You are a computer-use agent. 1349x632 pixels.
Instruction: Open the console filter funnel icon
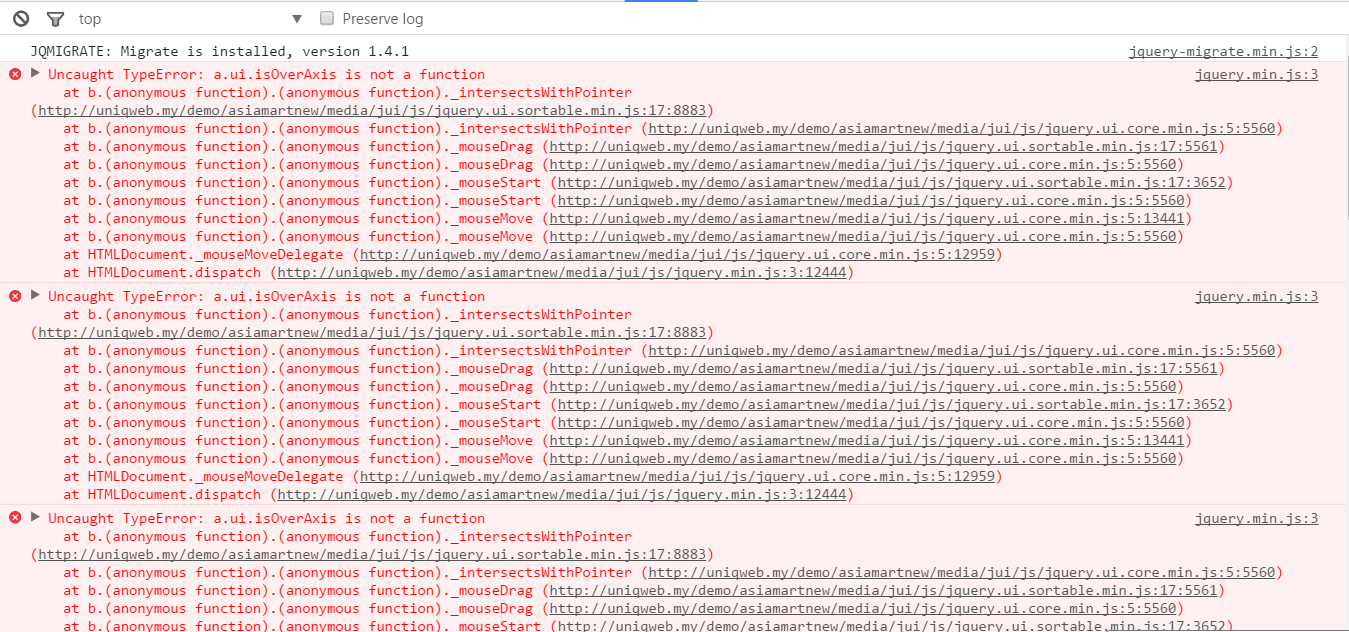pyautogui.click(x=55, y=19)
